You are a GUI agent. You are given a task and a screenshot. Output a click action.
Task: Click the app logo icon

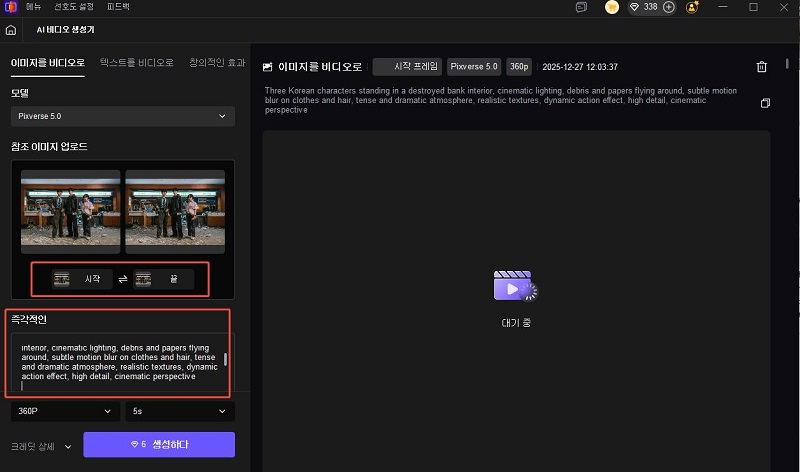pos(10,7)
